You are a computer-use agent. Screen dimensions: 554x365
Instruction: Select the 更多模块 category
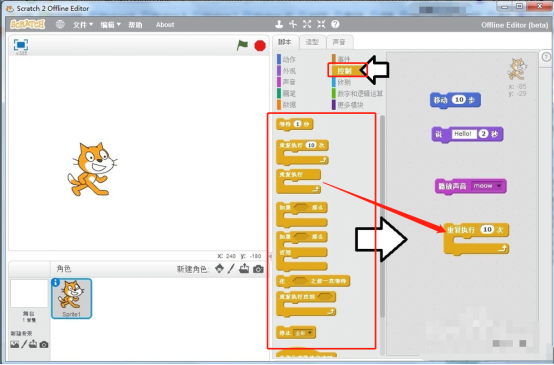pyautogui.click(x=348, y=105)
